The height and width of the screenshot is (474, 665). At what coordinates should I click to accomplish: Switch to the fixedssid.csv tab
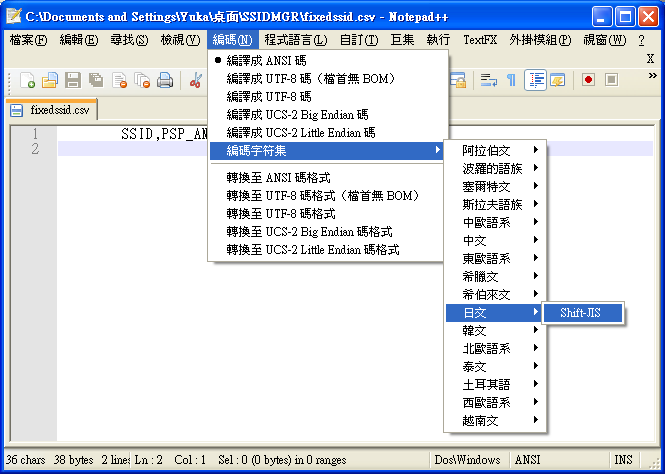[x=57, y=110]
